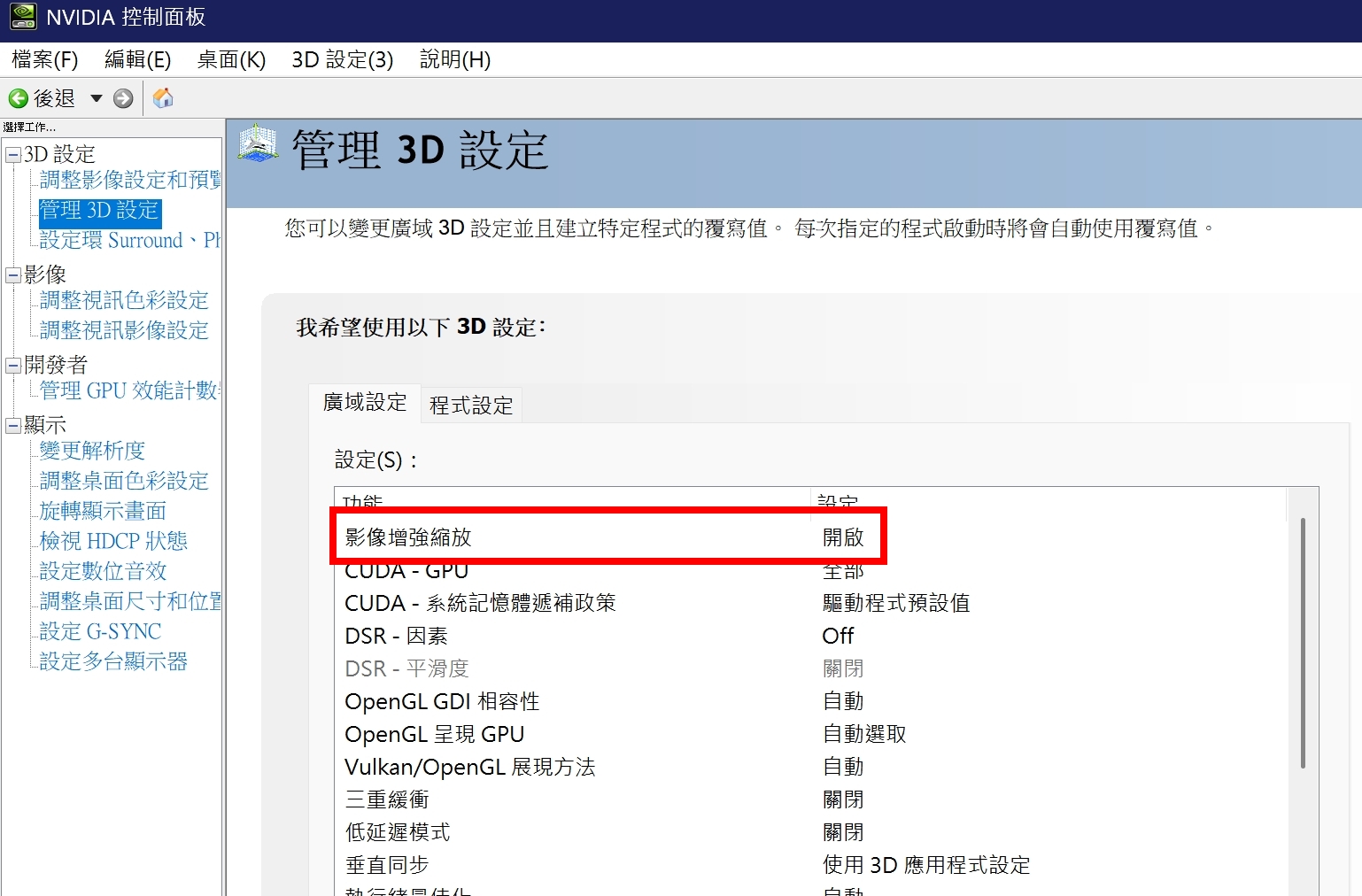The image size is (1362, 896).
Task: Select the 低延遲模式 setting row
Action: pyautogui.click(x=810, y=832)
